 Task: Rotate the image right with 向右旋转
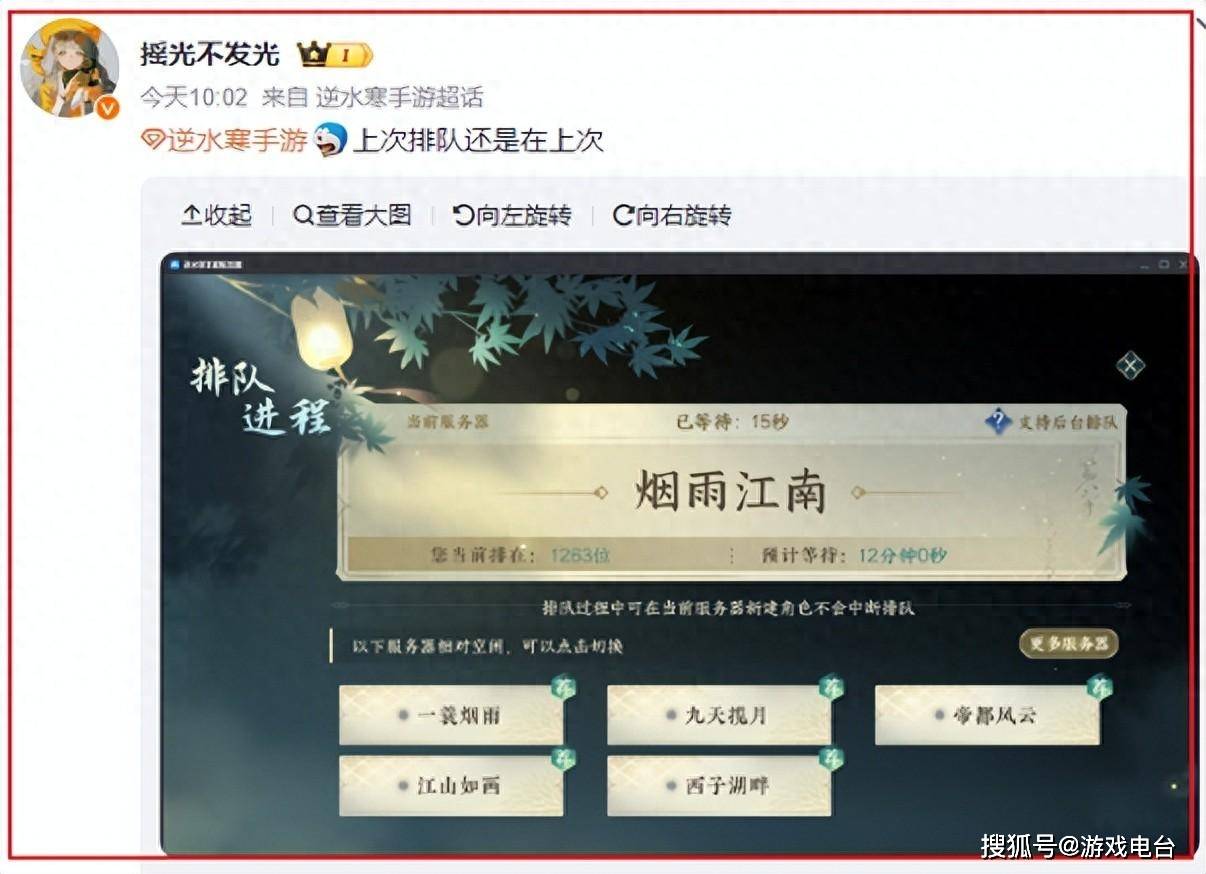click(672, 215)
